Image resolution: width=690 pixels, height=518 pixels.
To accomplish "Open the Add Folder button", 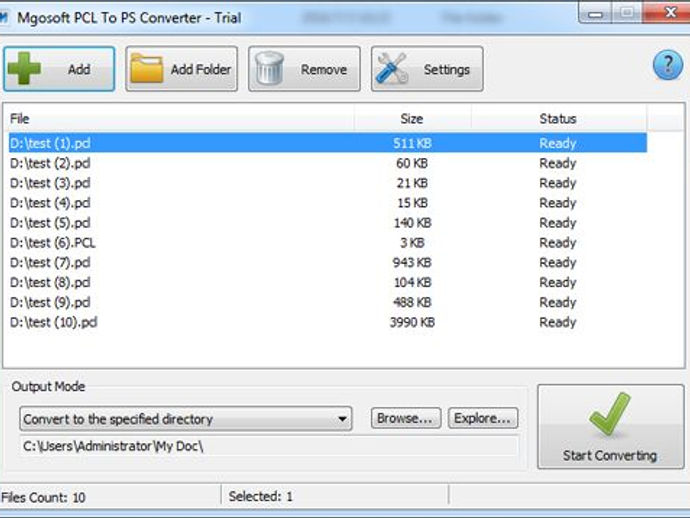I will 181,69.
